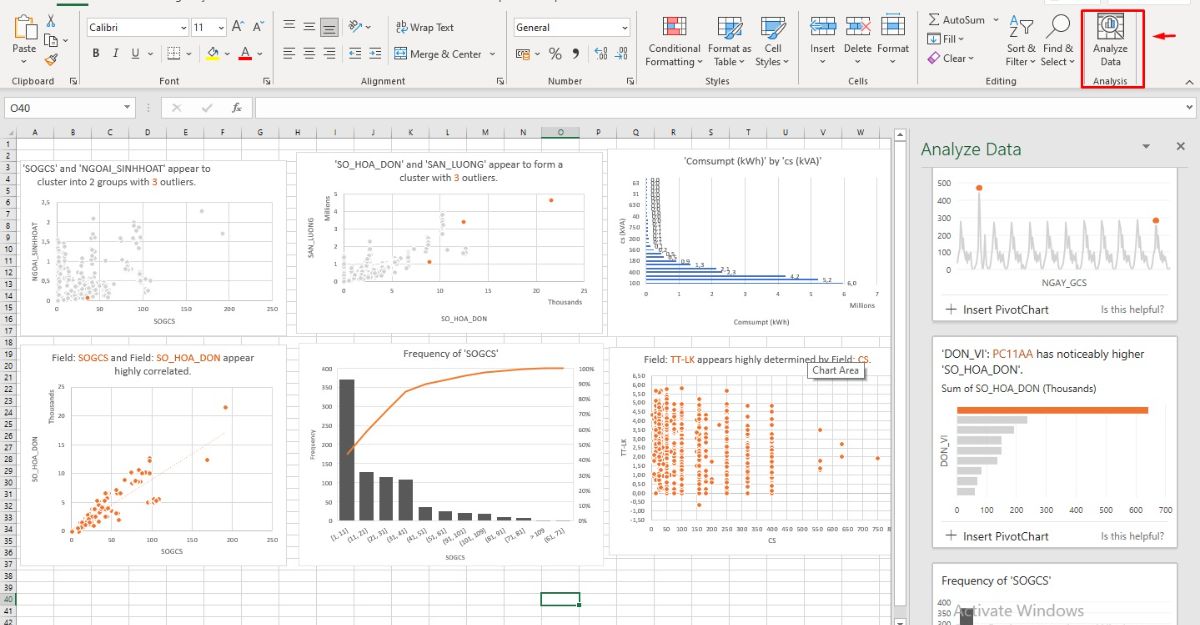Image resolution: width=1200 pixels, height=625 pixels.
Task: Click the Cut scissors icon
Action: 52,20
